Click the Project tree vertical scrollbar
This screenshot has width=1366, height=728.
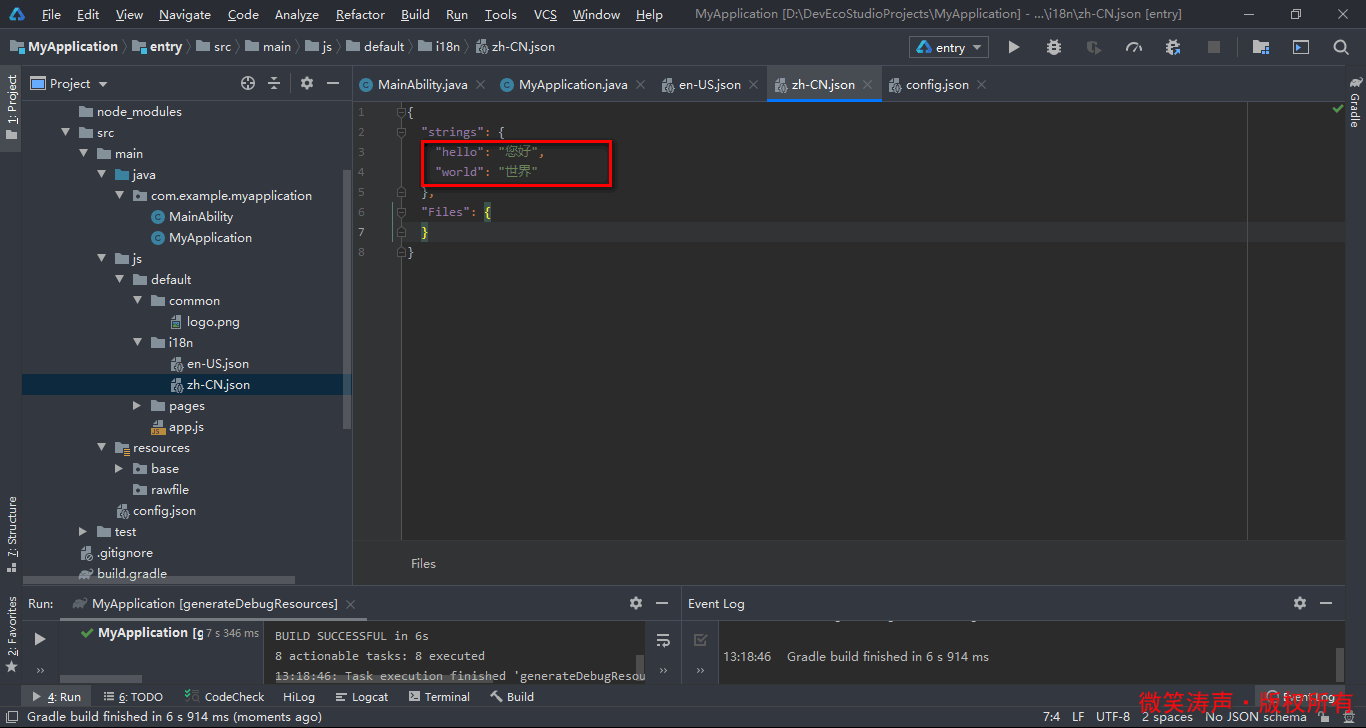tap(347, 300)
